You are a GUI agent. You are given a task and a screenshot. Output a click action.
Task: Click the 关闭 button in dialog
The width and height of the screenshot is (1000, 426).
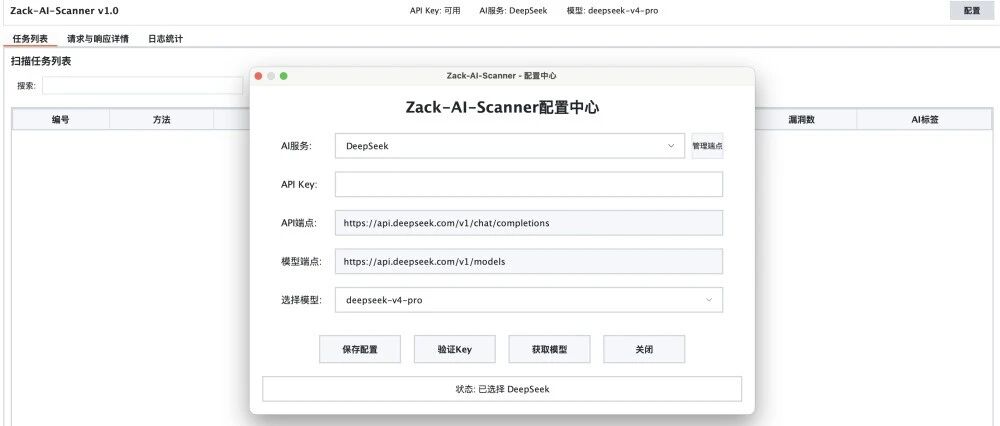[644, 349]
